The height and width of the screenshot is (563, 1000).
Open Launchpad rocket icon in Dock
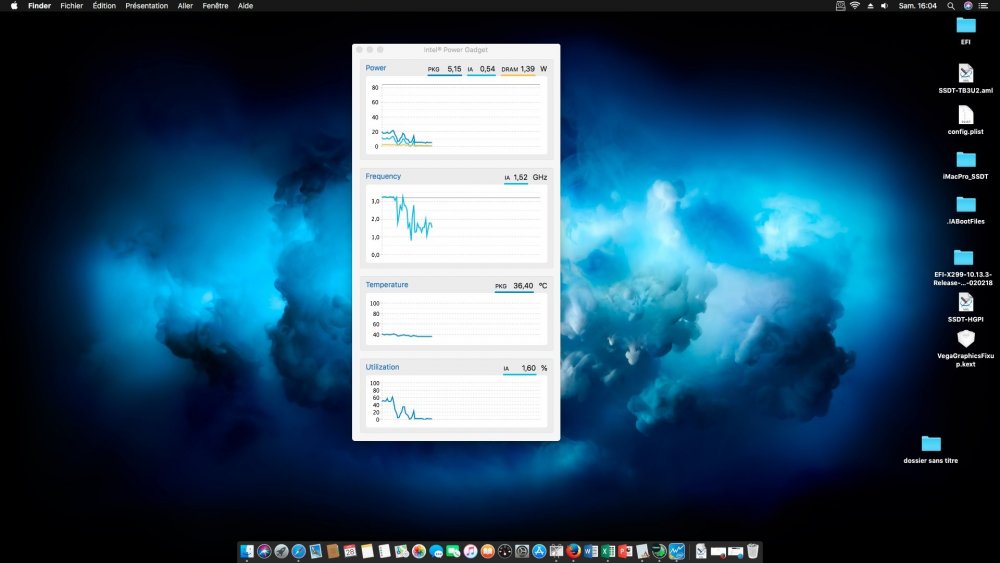[x=281, y=551]
